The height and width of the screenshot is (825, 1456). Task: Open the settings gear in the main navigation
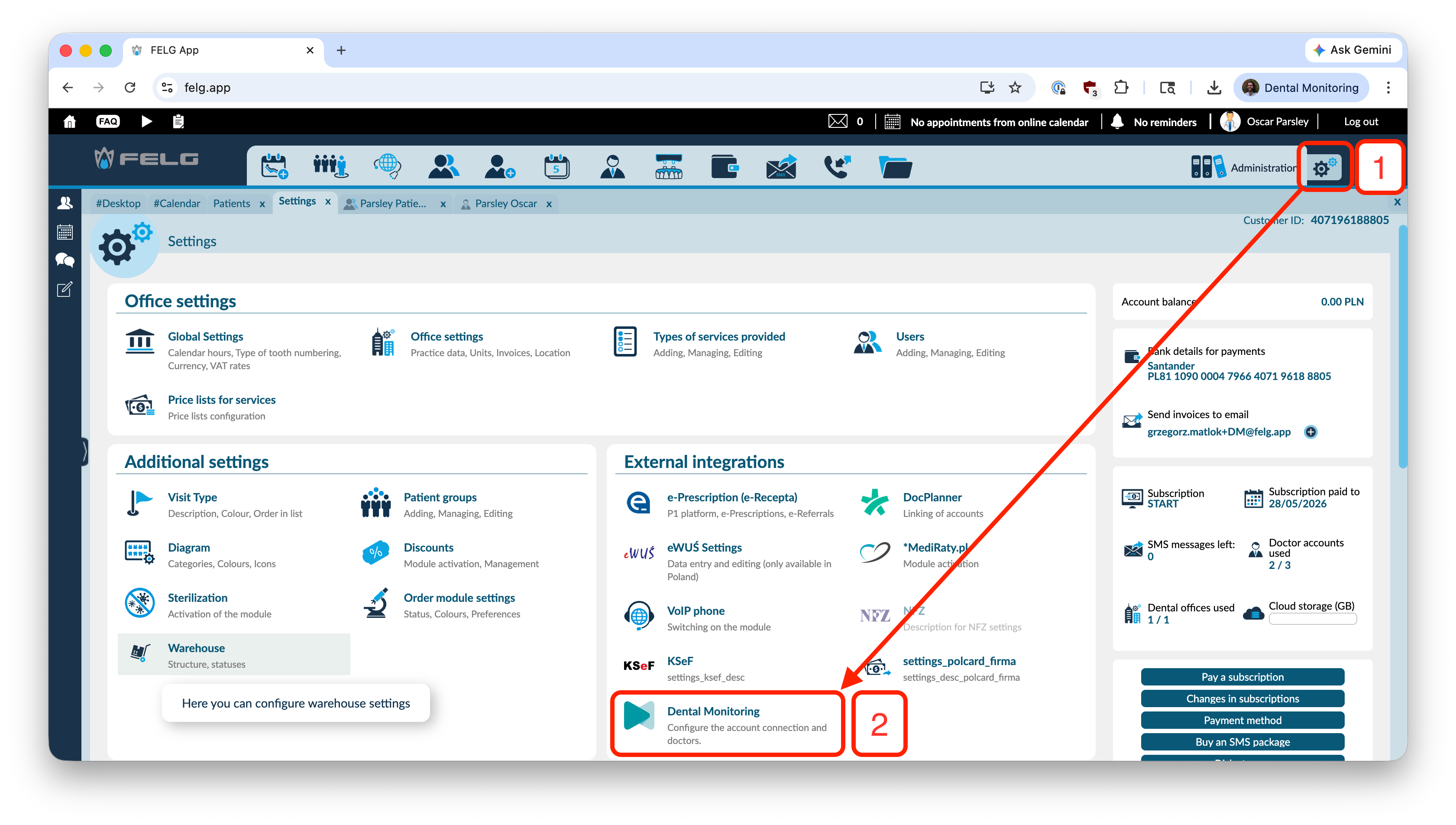(x=1324, y=167)
